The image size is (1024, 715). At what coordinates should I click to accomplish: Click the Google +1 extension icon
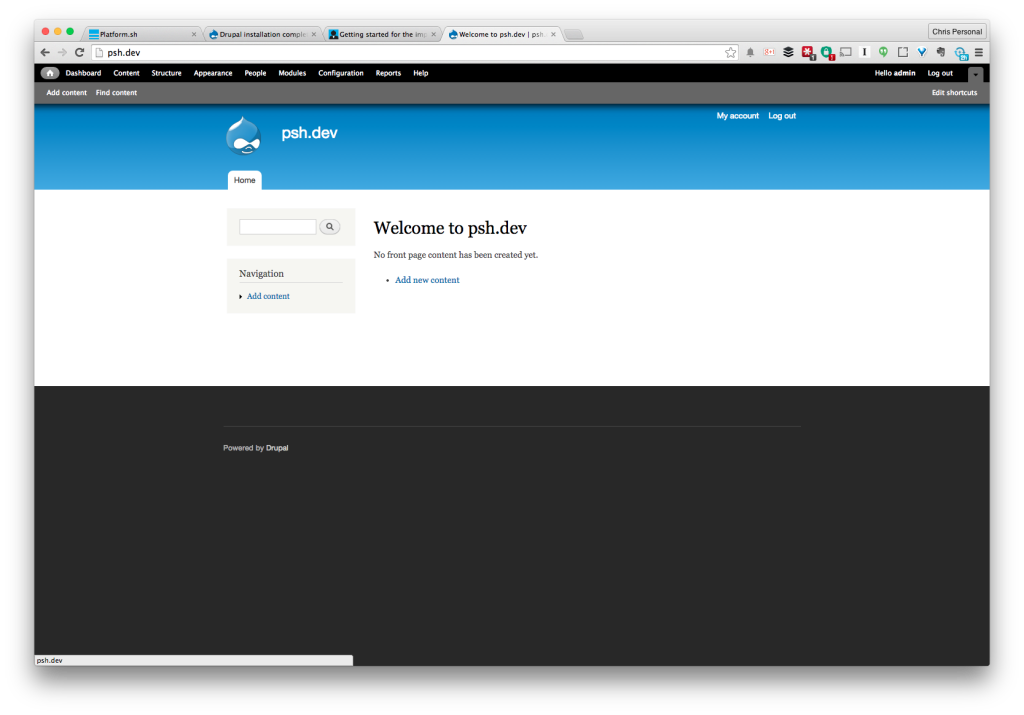(769, 52)
